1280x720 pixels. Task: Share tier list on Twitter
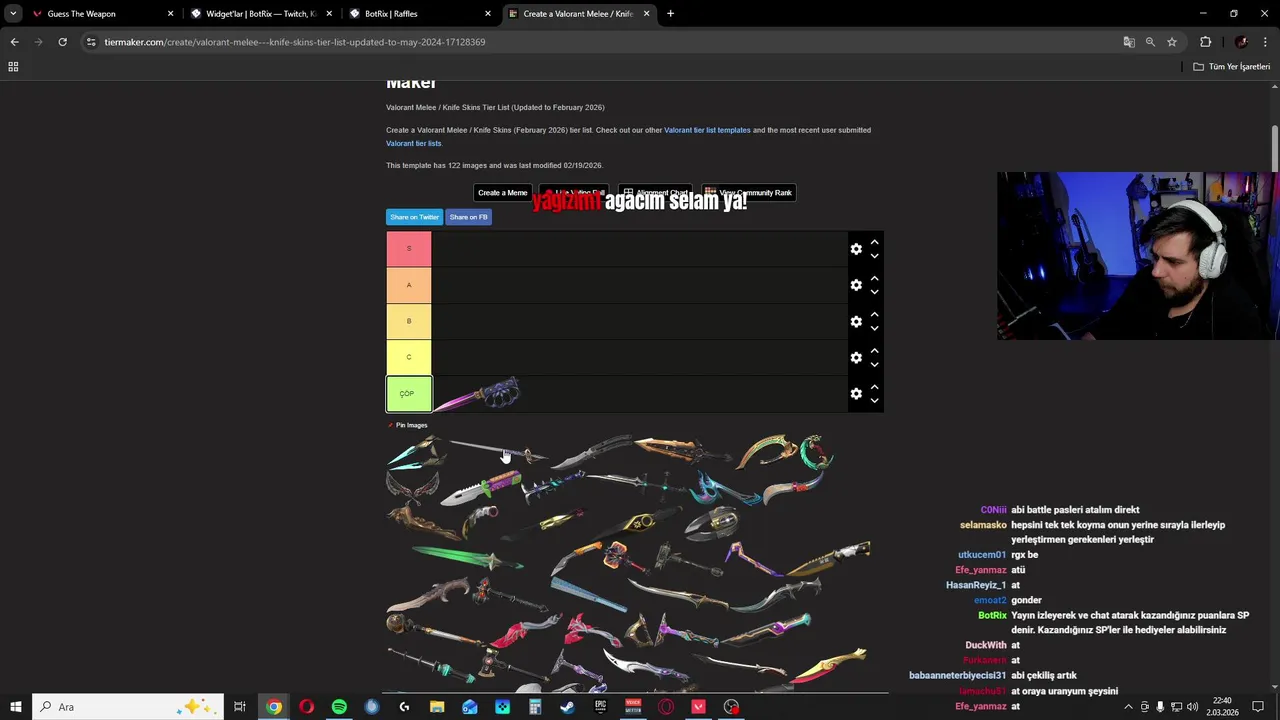[x=414, y=217]
